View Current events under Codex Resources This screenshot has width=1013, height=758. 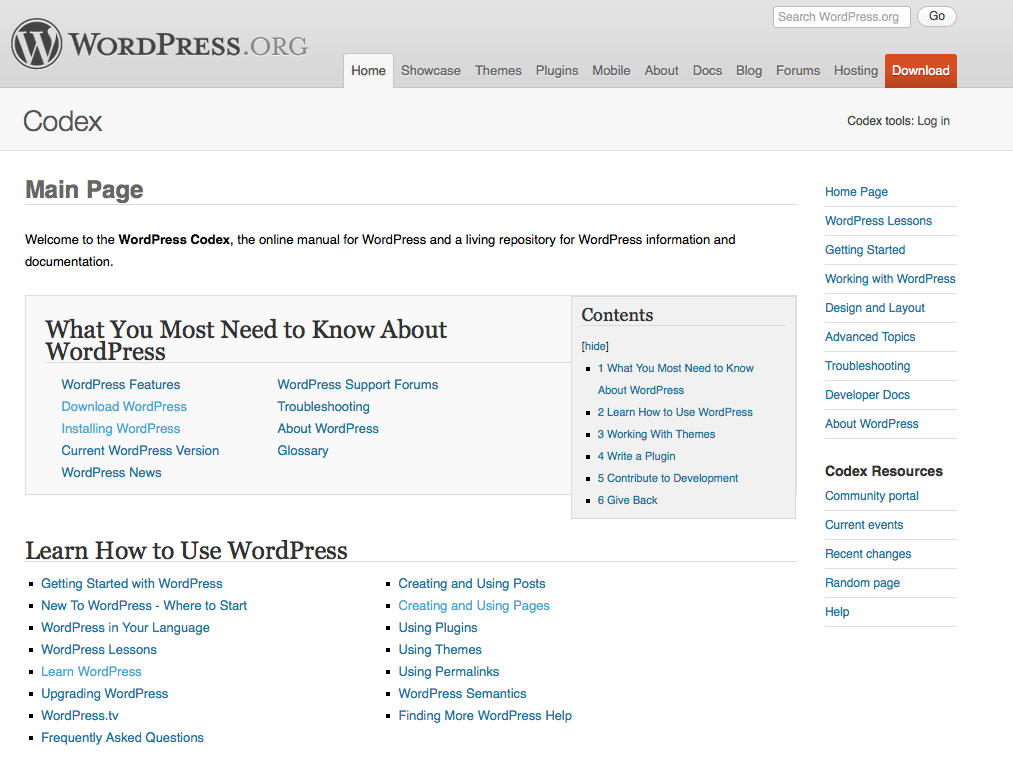(864, 525)
